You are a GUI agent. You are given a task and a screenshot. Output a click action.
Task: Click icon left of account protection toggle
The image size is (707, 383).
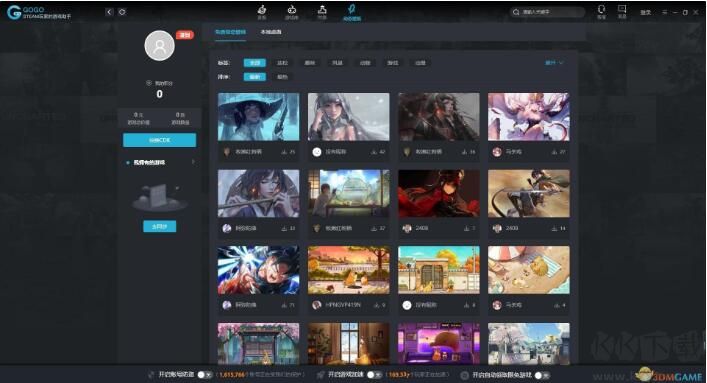point(151,374)
